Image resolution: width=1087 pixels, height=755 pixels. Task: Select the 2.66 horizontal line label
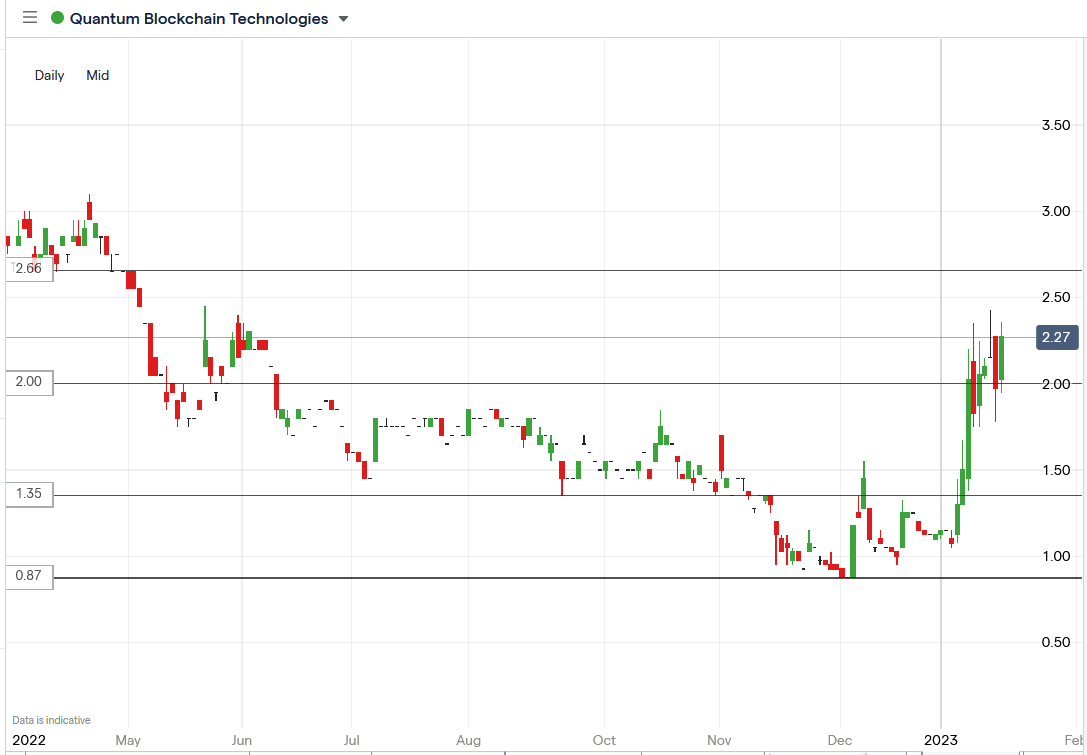tap(29, 269)
